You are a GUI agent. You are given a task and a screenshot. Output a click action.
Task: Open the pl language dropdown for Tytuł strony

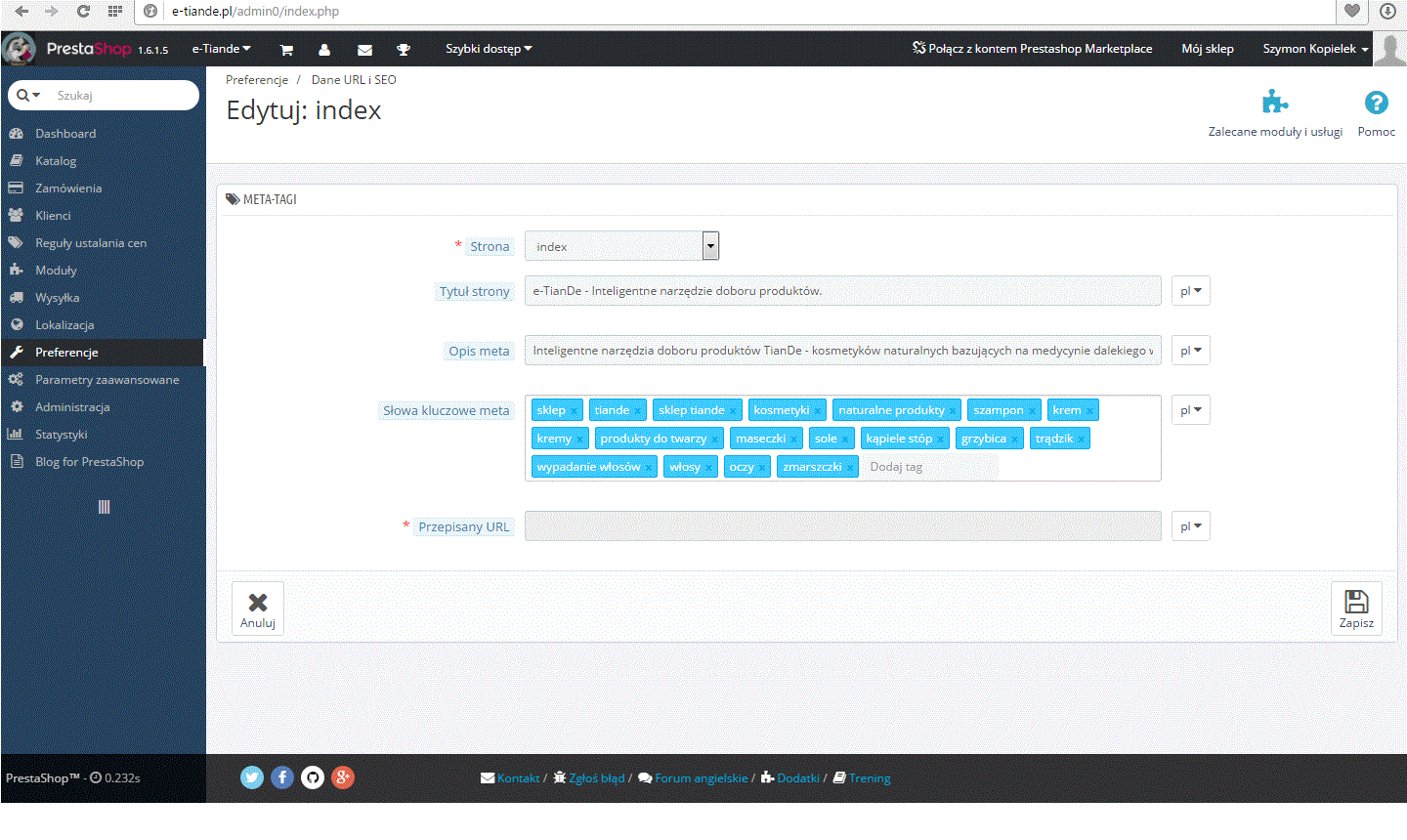point(1190,291)
